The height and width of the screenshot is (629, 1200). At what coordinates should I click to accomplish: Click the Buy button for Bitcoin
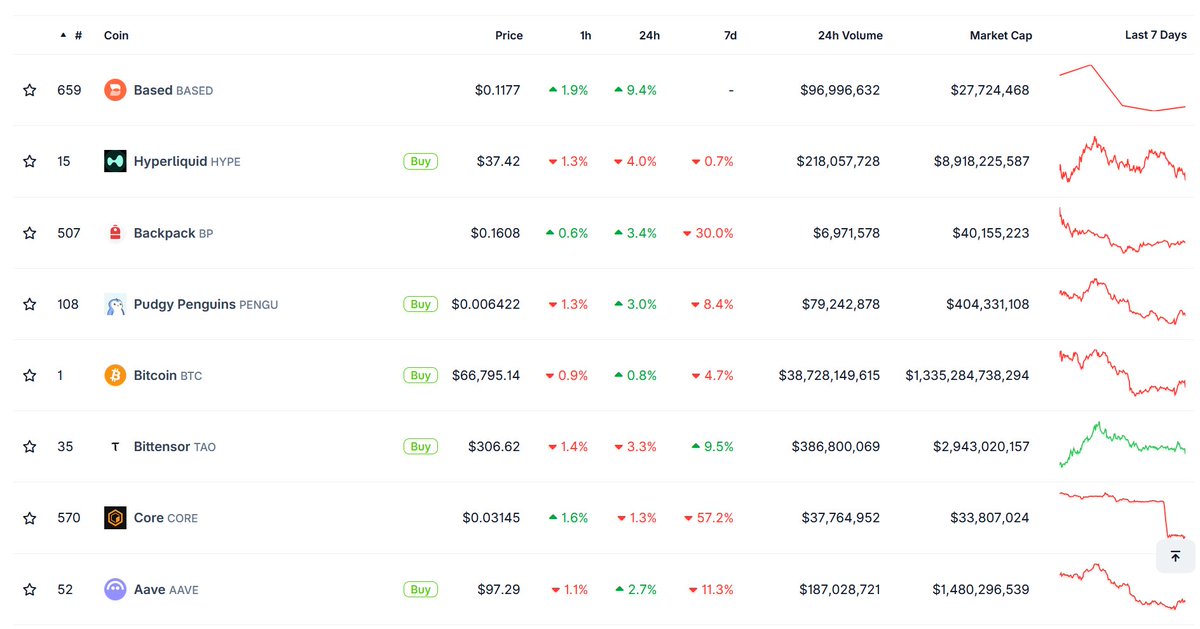pos(421,375)
